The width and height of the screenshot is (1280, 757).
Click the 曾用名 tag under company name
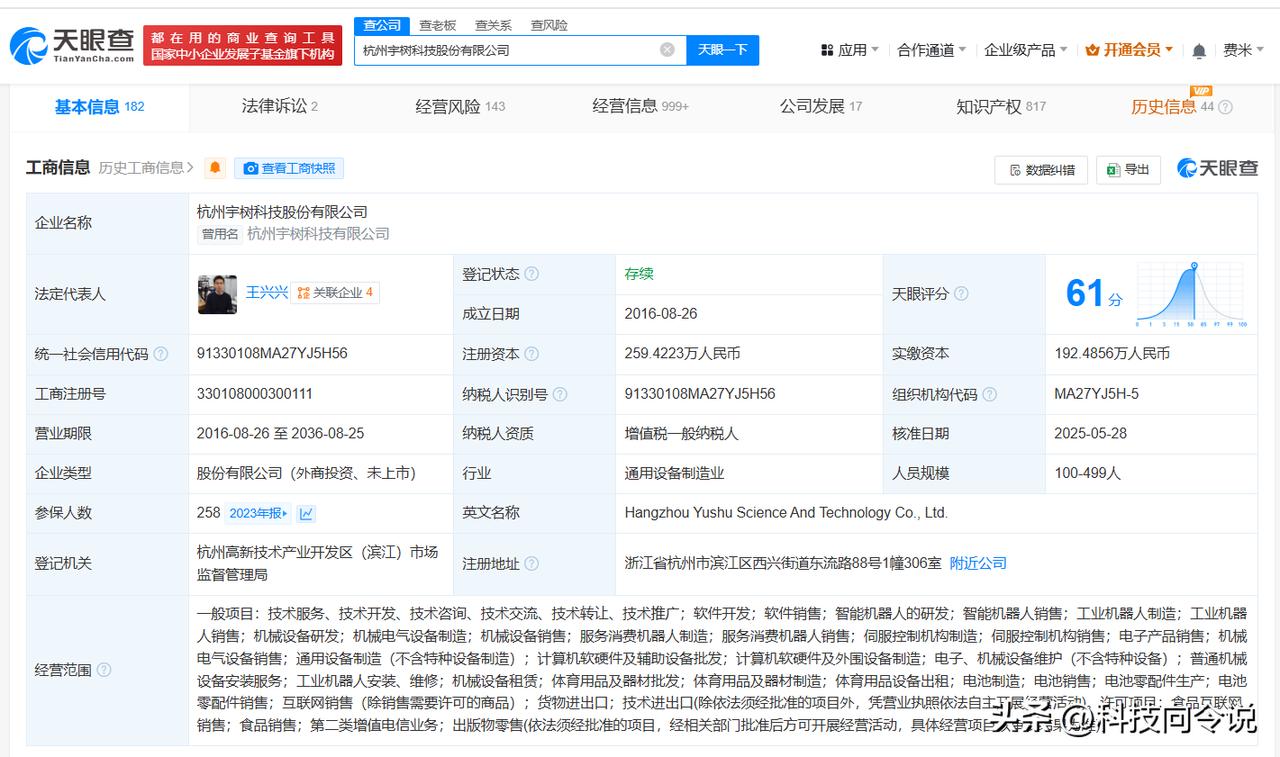[x=220, y=234]
